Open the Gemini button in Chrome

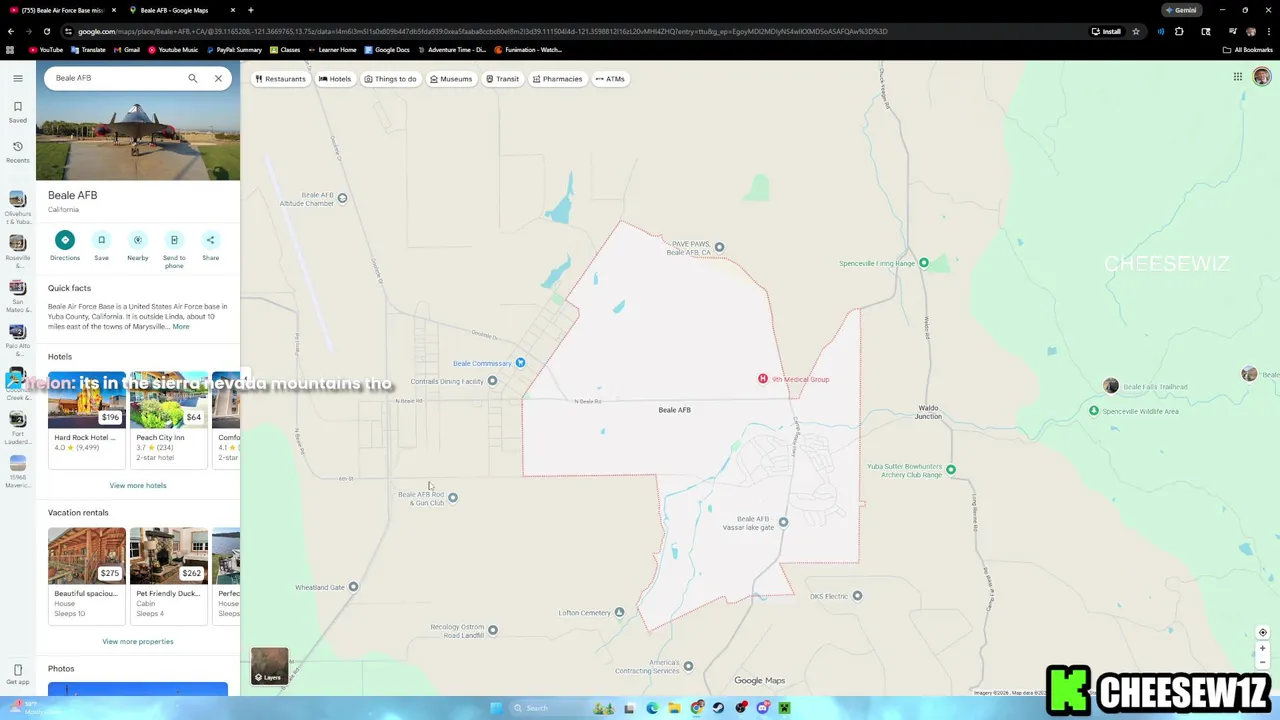(x=1180, y=10)
